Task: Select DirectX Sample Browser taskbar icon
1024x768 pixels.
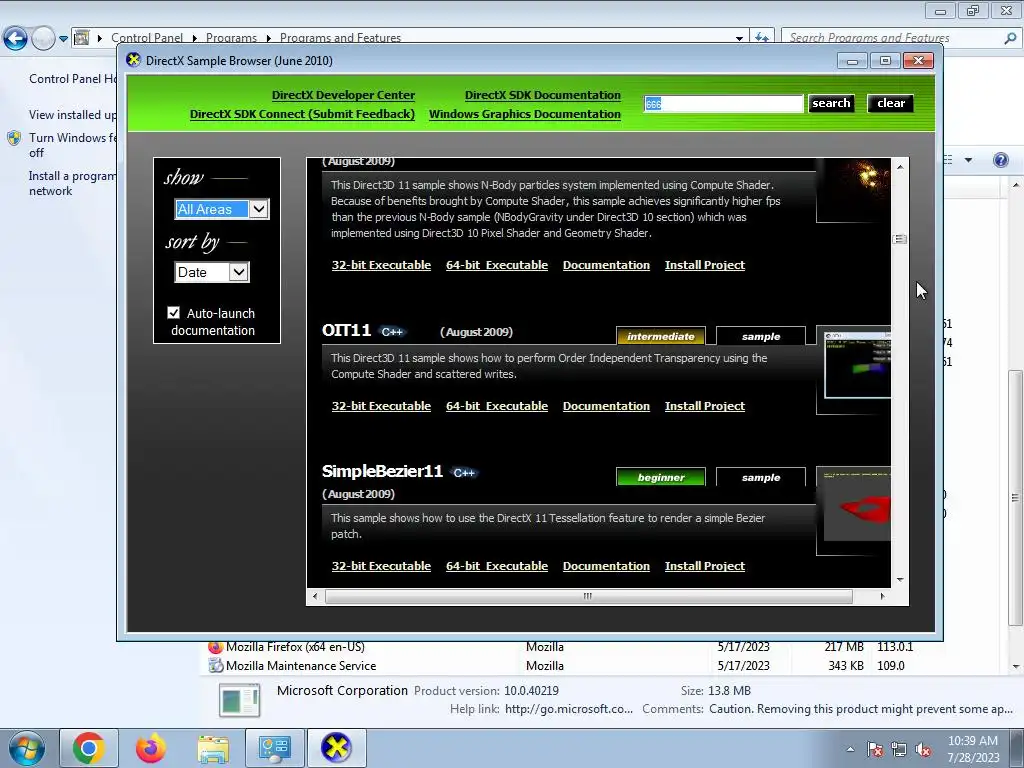Action: click(x=336, y=748)
